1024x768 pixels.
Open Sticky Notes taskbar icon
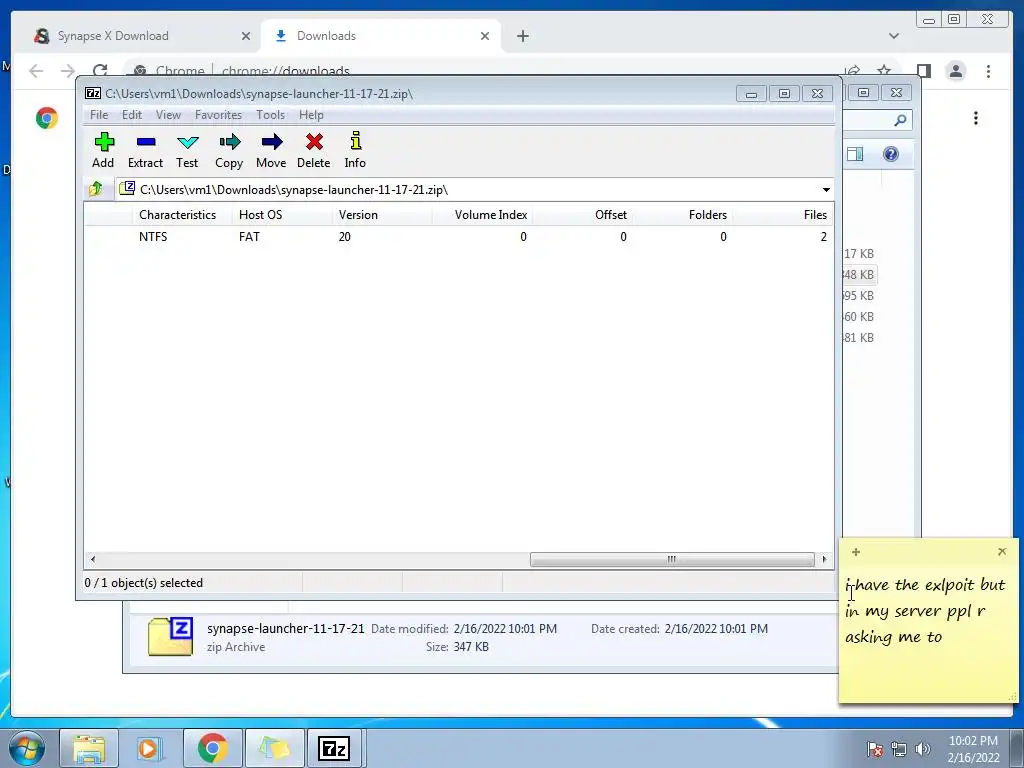274,748
